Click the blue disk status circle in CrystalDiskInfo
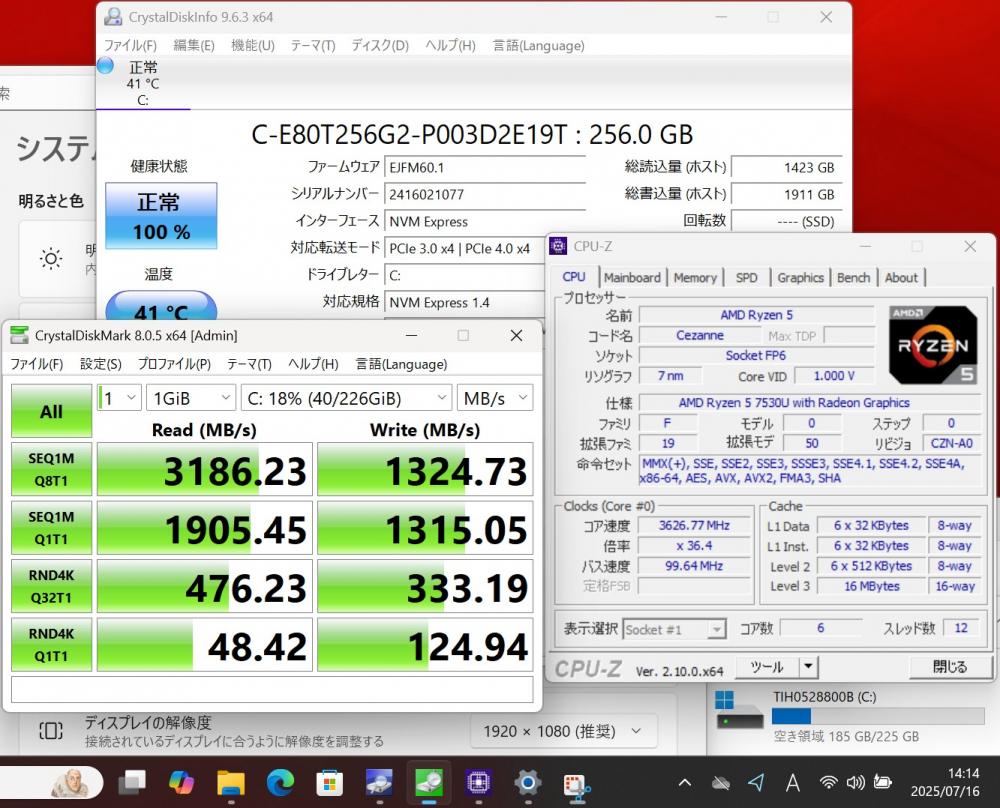1000x808 pixels. 105,66
